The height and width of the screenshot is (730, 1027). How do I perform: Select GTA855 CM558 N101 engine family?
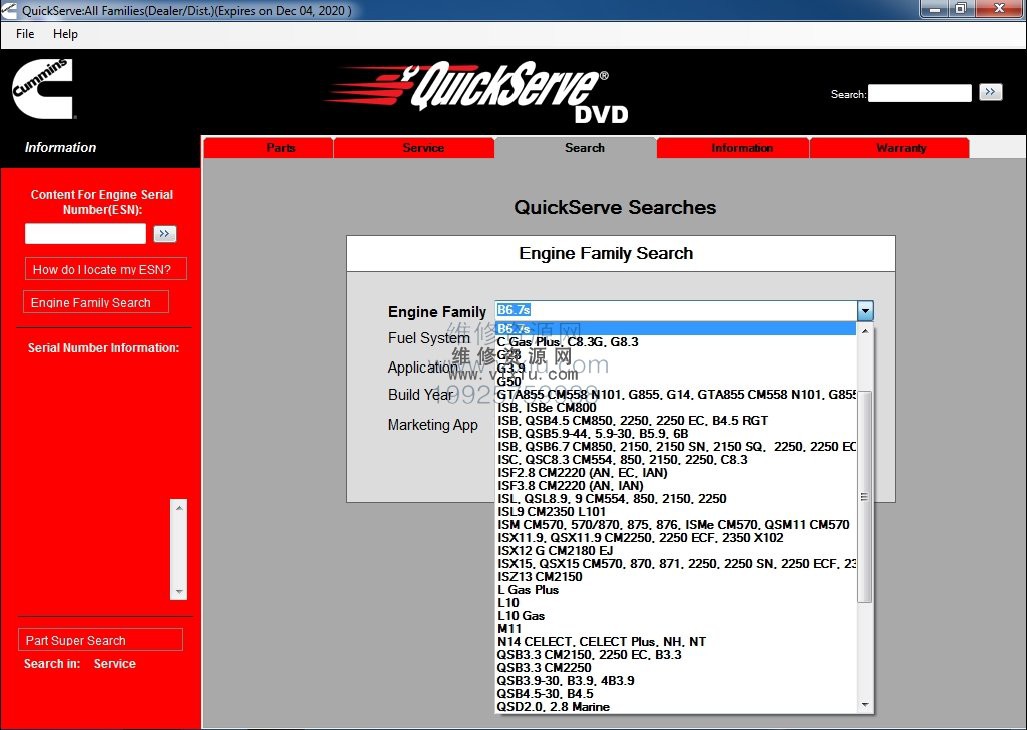coord(675,394)
